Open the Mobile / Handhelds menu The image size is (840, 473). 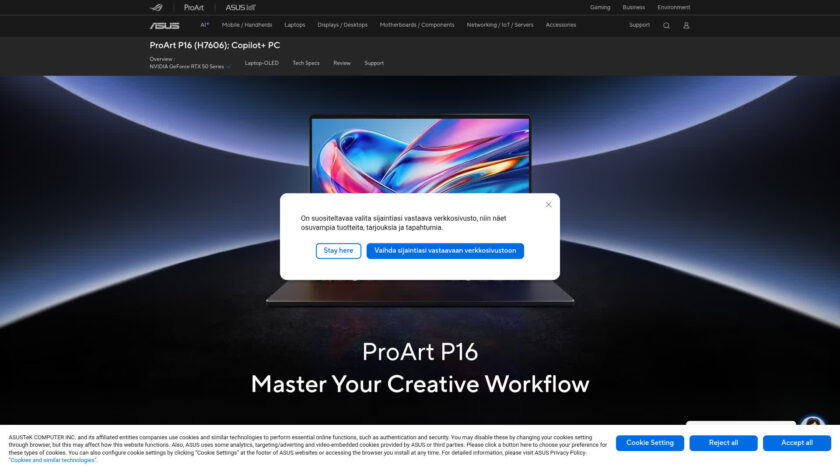(x=247, y=25)
